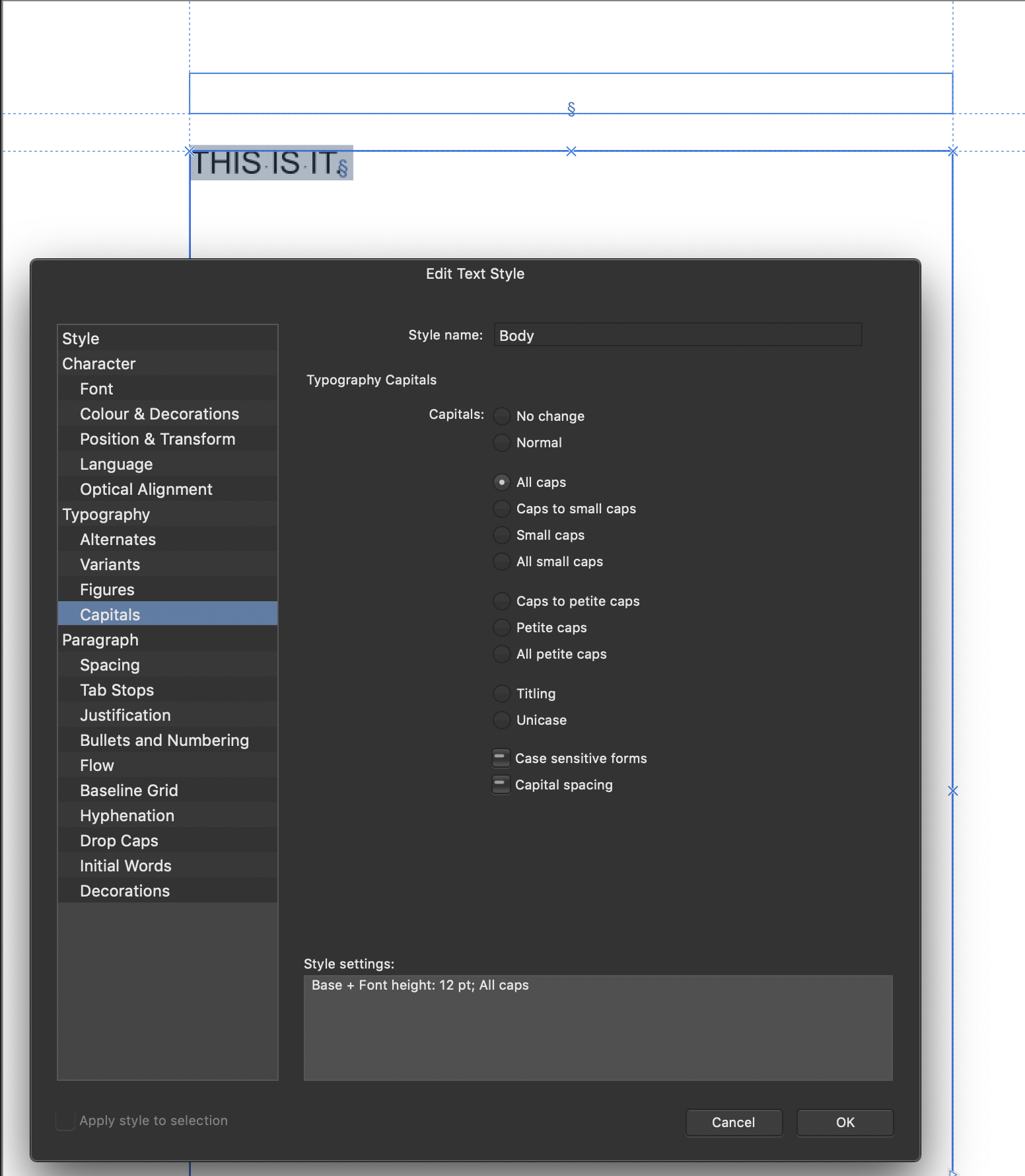
Task: Go to Spacing settings
Action: click(x=168, y=665)
